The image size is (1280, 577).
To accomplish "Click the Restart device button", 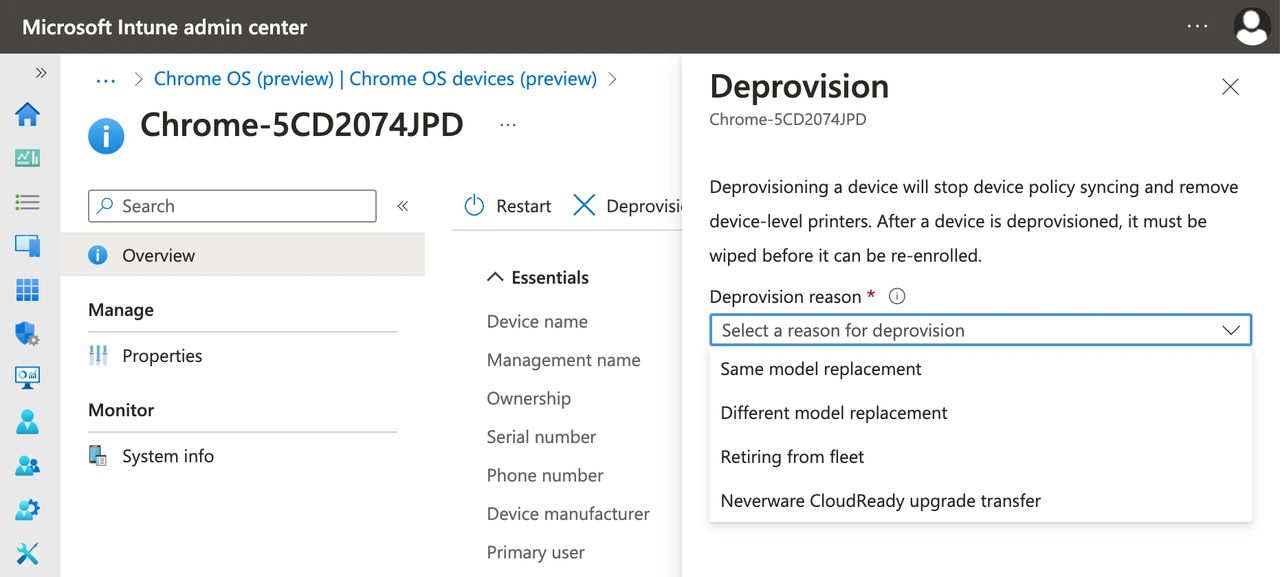I will tap(508, 206).
